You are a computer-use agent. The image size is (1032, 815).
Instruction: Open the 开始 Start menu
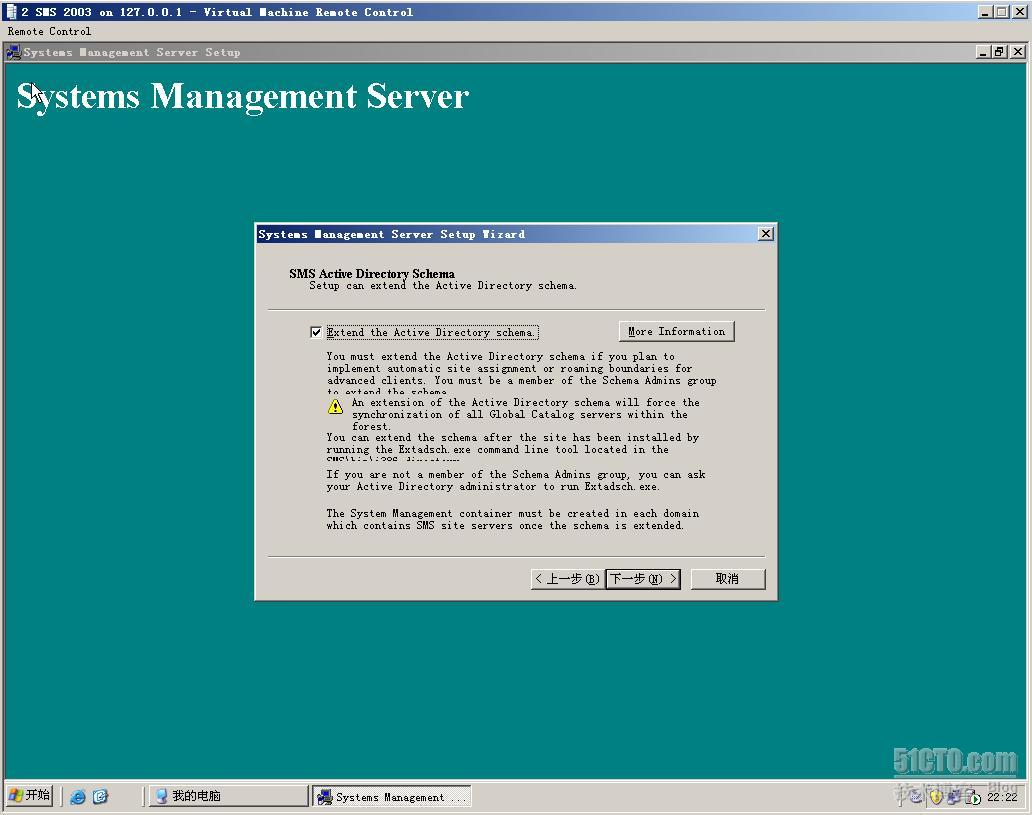click(30, 795)
